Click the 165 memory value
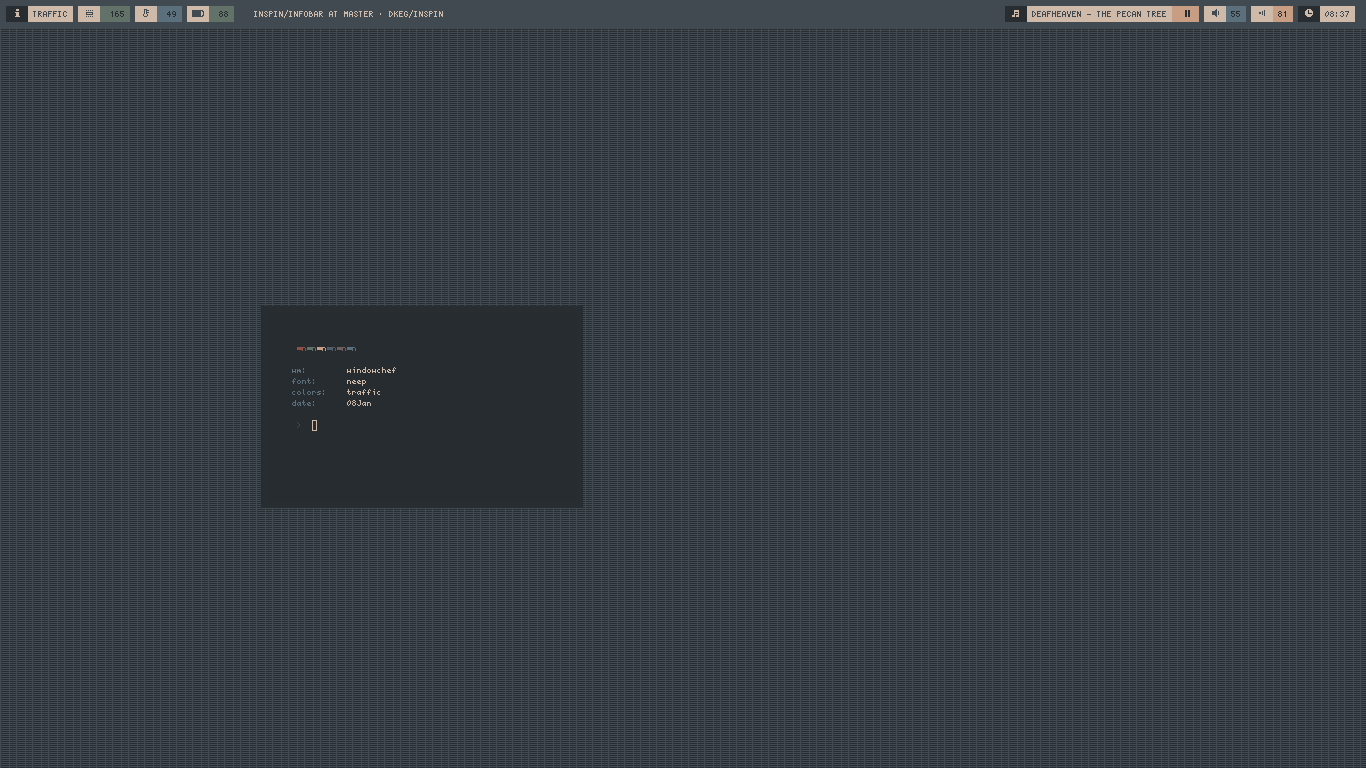 pyautogui.click(x=116, y=14)
